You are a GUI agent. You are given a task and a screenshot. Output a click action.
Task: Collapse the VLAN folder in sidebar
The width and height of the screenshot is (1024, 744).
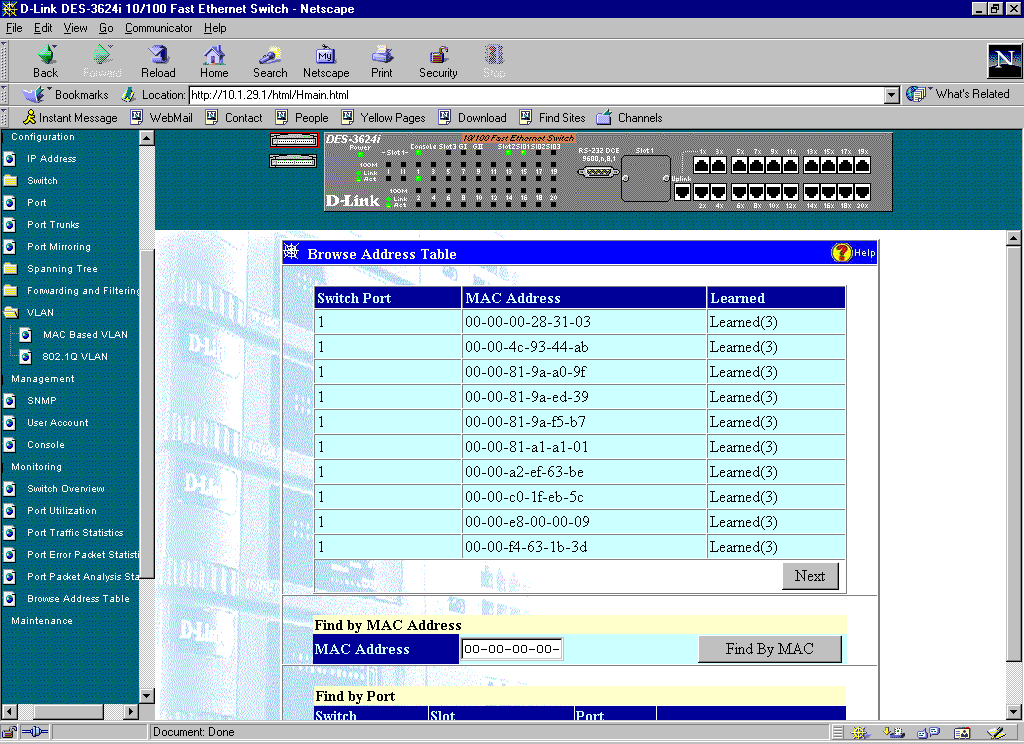pos(11,313)
